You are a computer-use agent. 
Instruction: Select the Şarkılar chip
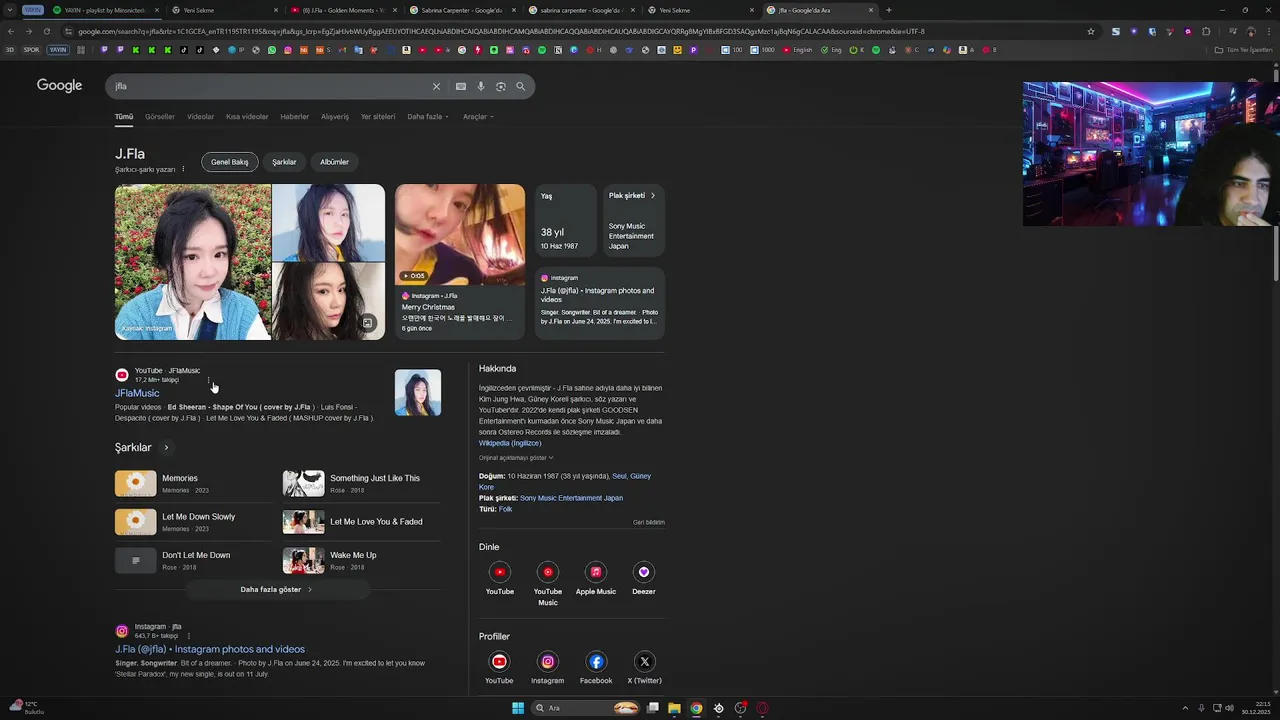coord(284,162)
